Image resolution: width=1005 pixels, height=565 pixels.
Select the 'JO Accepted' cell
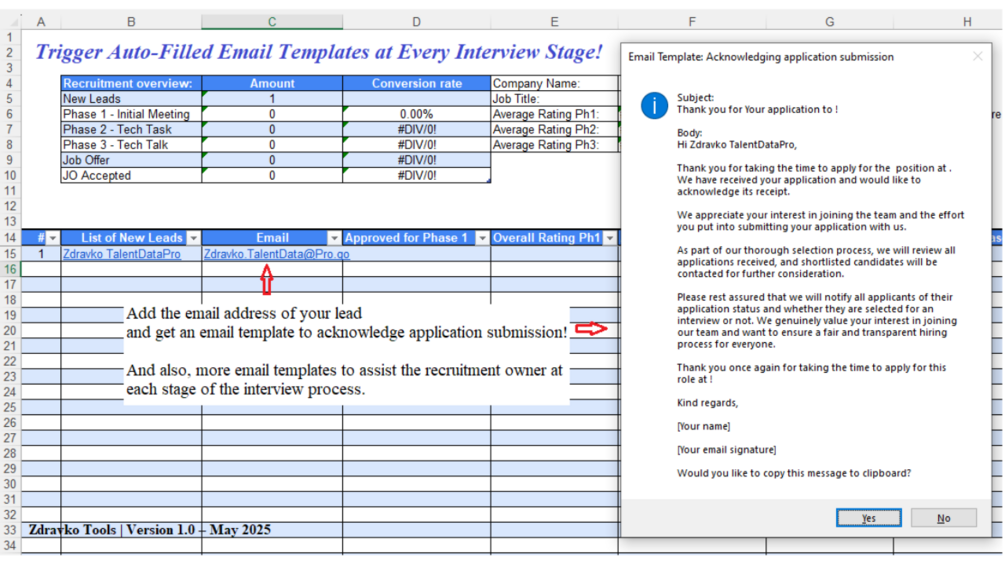131,176
